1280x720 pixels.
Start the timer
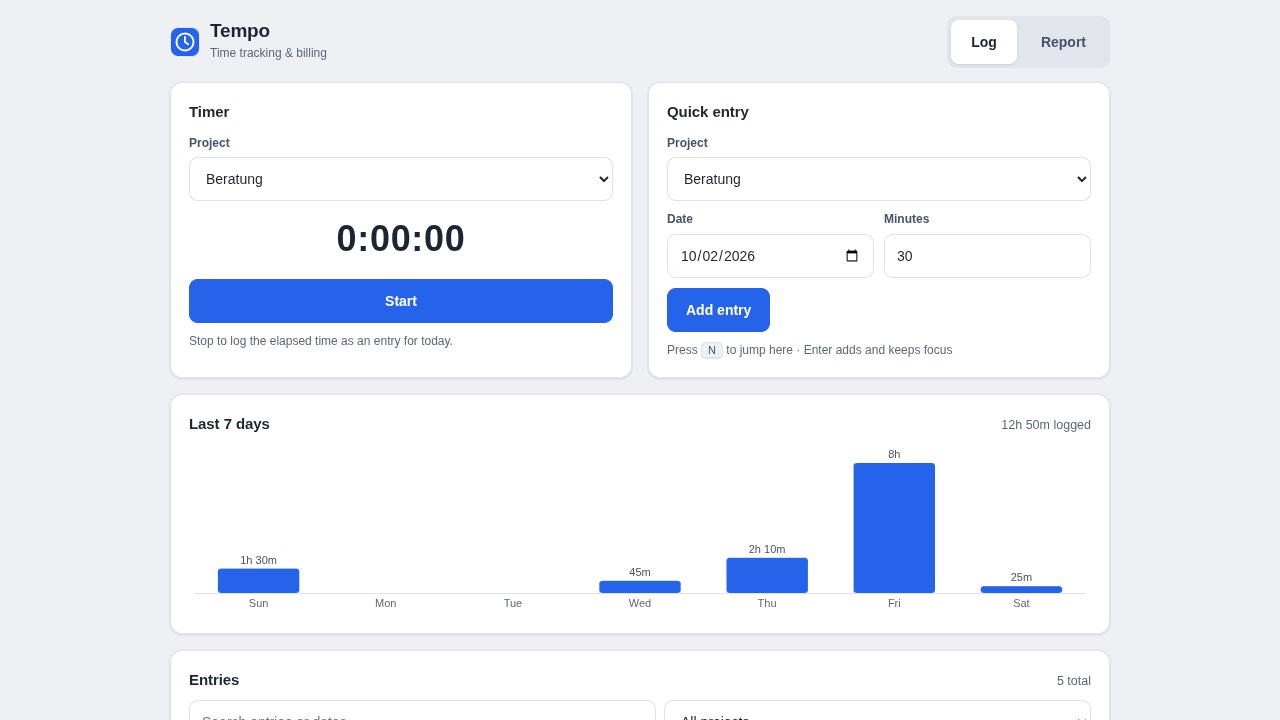[401, 301]
